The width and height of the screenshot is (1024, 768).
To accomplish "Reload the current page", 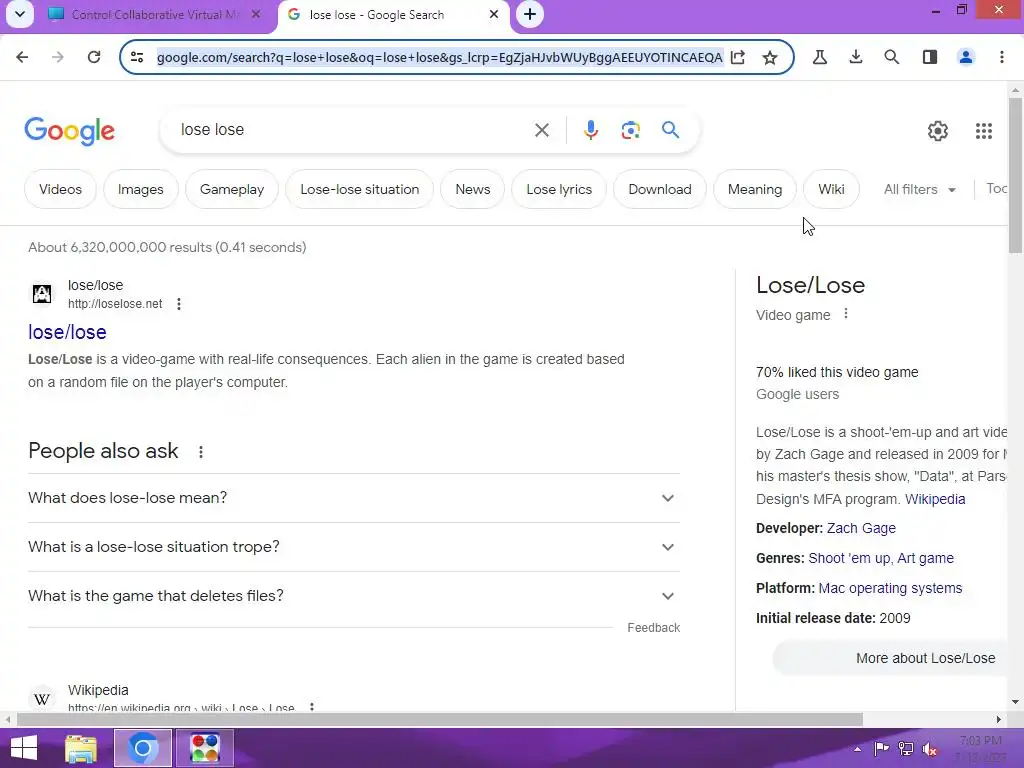I will click(x=94, y=57).
